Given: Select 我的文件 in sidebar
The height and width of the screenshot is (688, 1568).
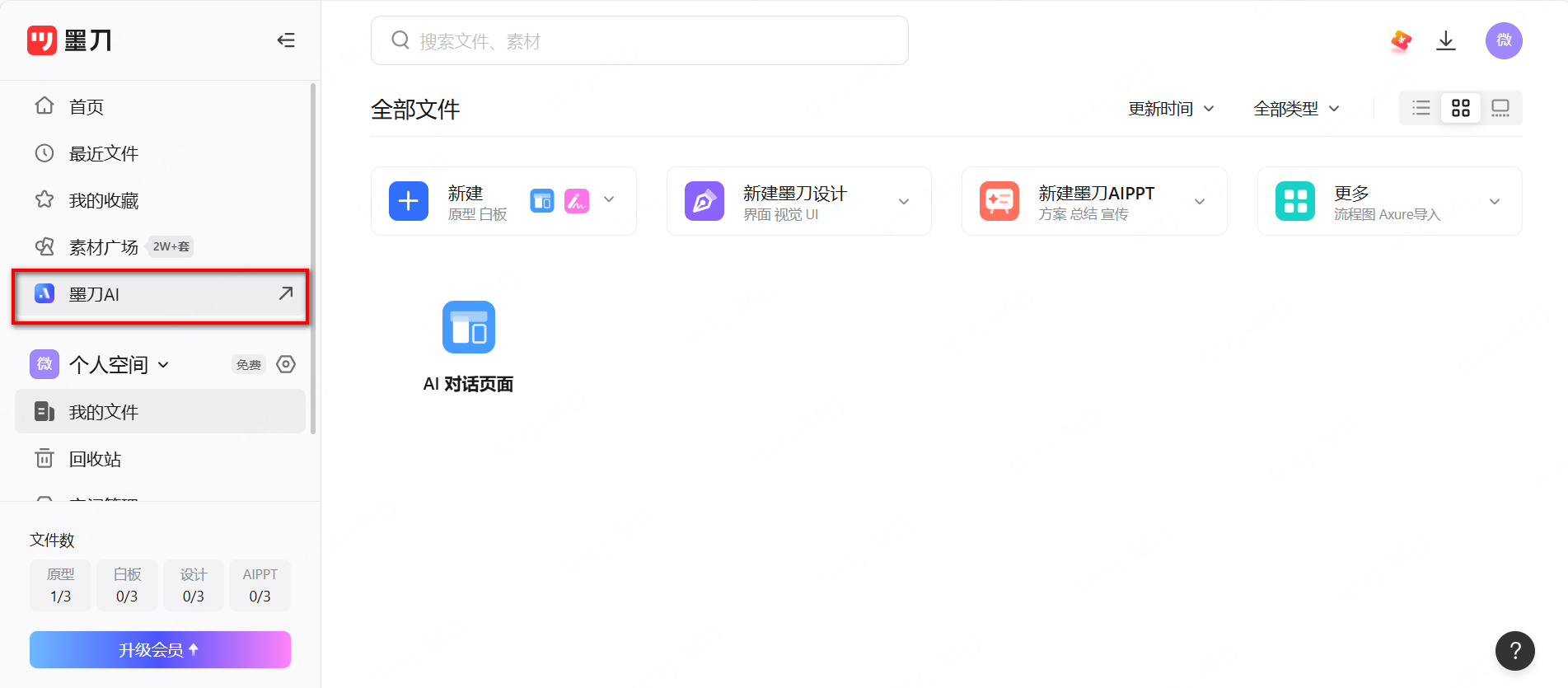Looking at the screenshot, I should pyautogui.click(x=160, y=411).
